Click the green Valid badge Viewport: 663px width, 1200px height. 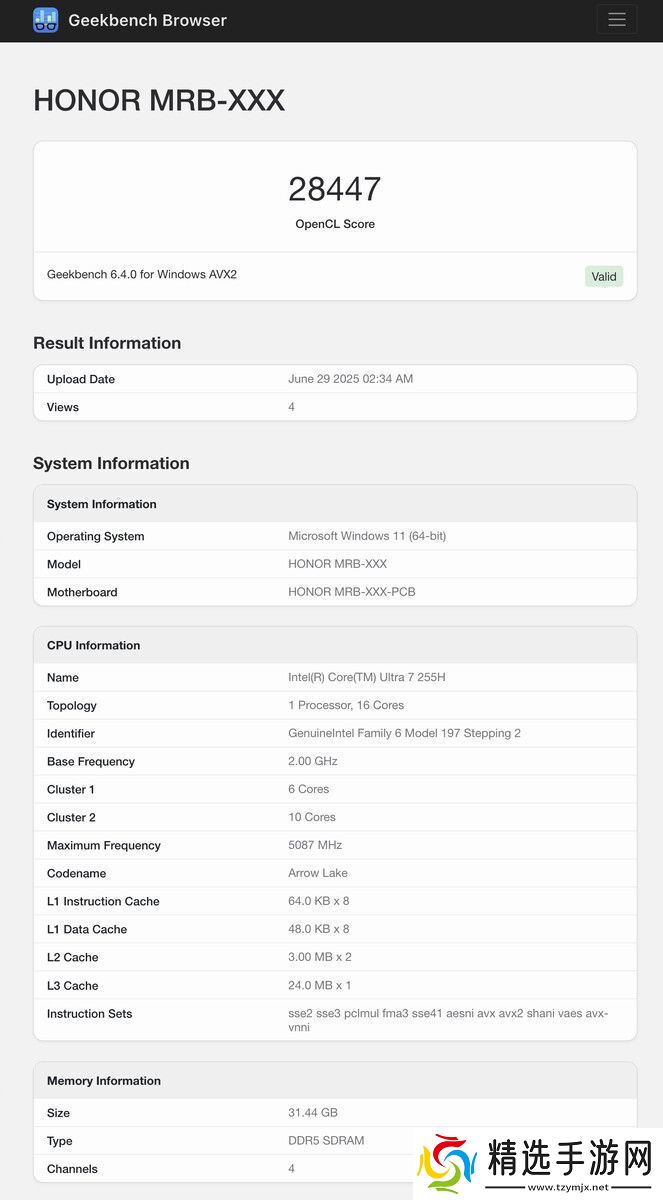click(x=604, y=276)
